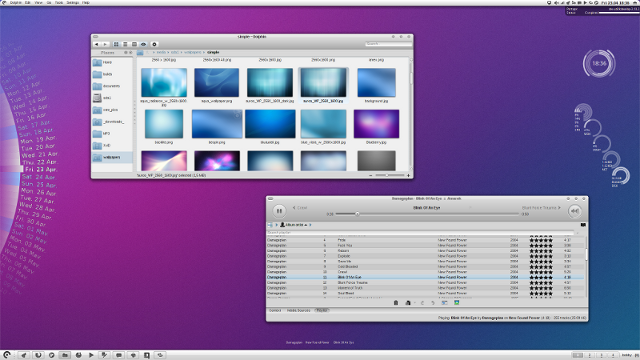Screen dimensions: 640x360
Task: Switch Dolphin to icons view mode
Action: point(116,44)
